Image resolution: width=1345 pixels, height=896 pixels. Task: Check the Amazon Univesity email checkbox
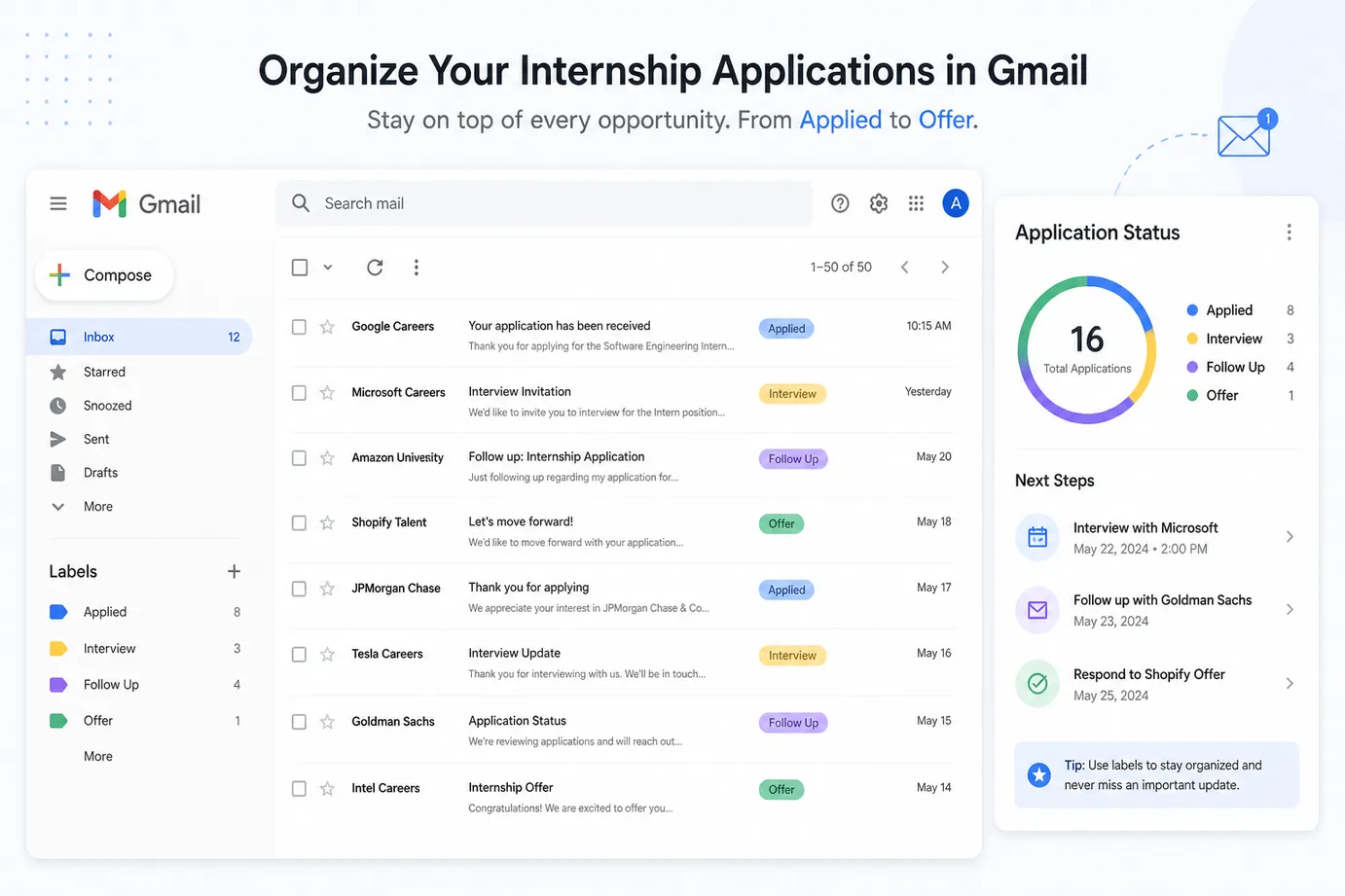pyautogui.click(x=299, y=458)
